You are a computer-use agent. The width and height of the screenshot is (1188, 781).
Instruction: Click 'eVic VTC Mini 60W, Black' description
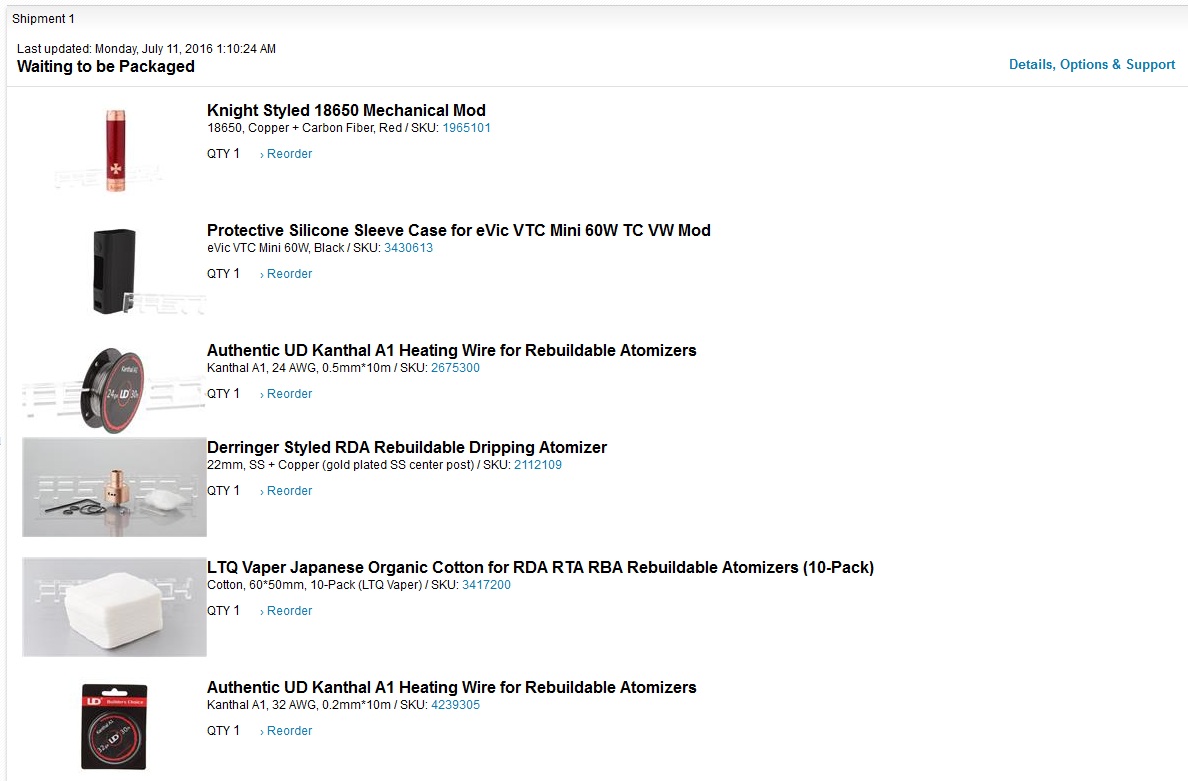point(276,248)
